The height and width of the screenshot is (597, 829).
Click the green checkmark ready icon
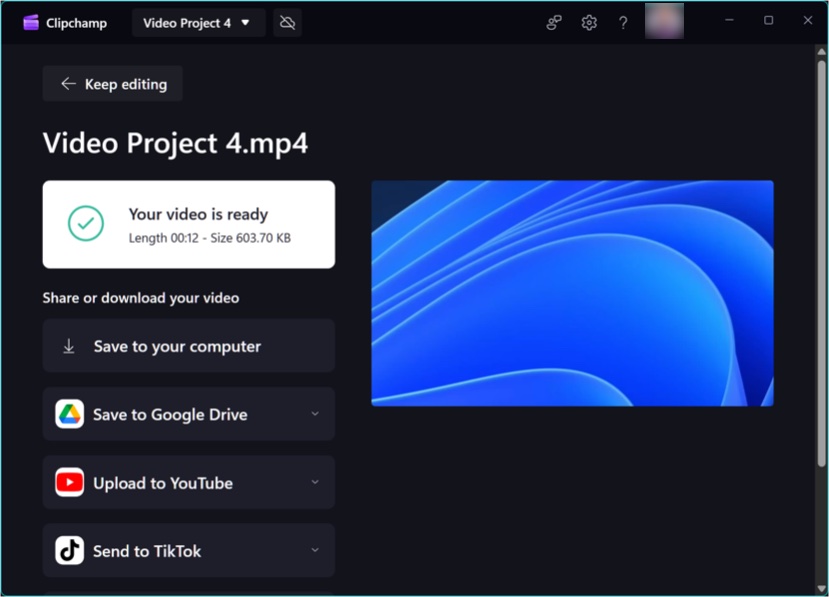(86, 223)
